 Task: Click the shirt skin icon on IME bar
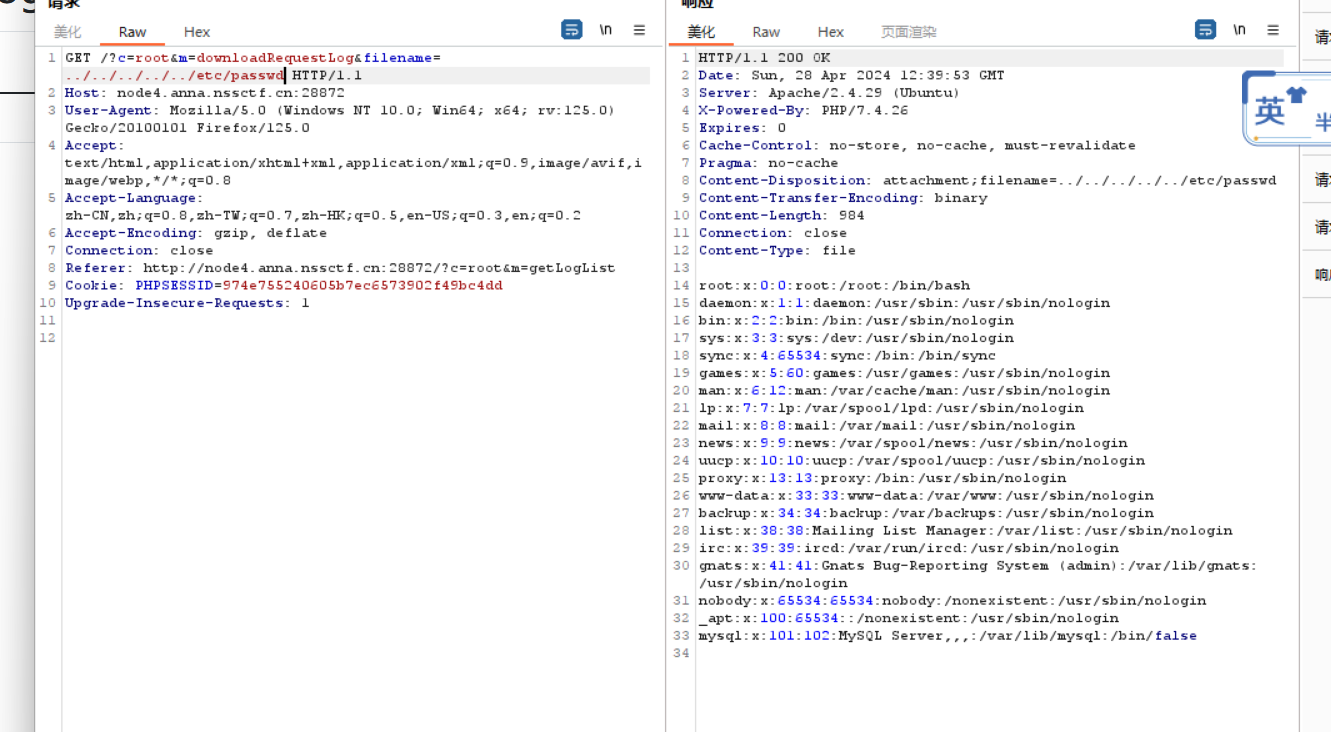[1297, 97]
